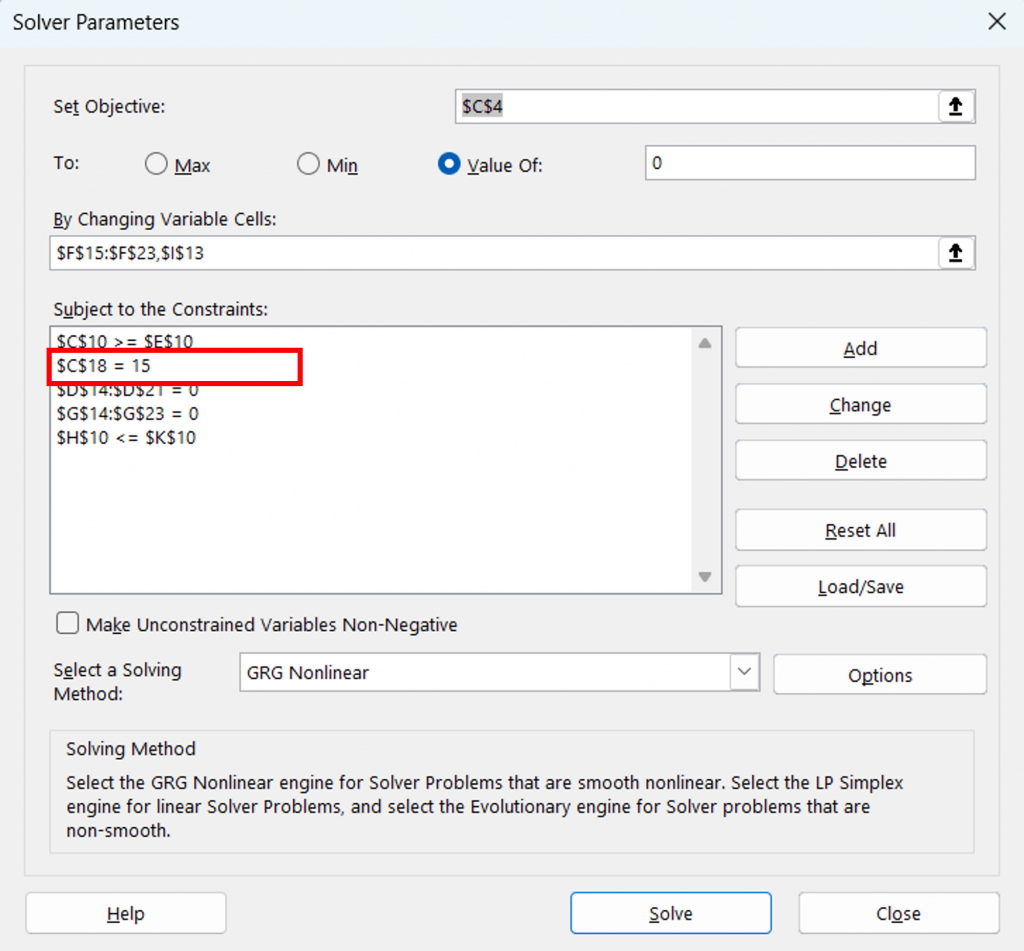Viewport: 1024px width, 951px height.
Task: Select the Max radio button
Action: 156,164
